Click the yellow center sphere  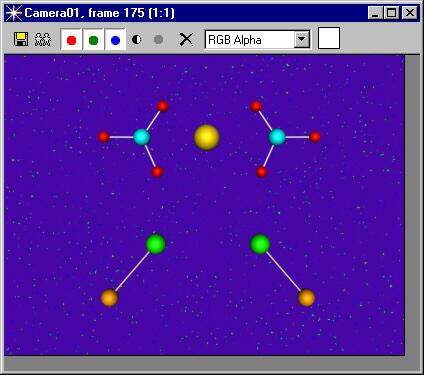(x=207, y=137)
